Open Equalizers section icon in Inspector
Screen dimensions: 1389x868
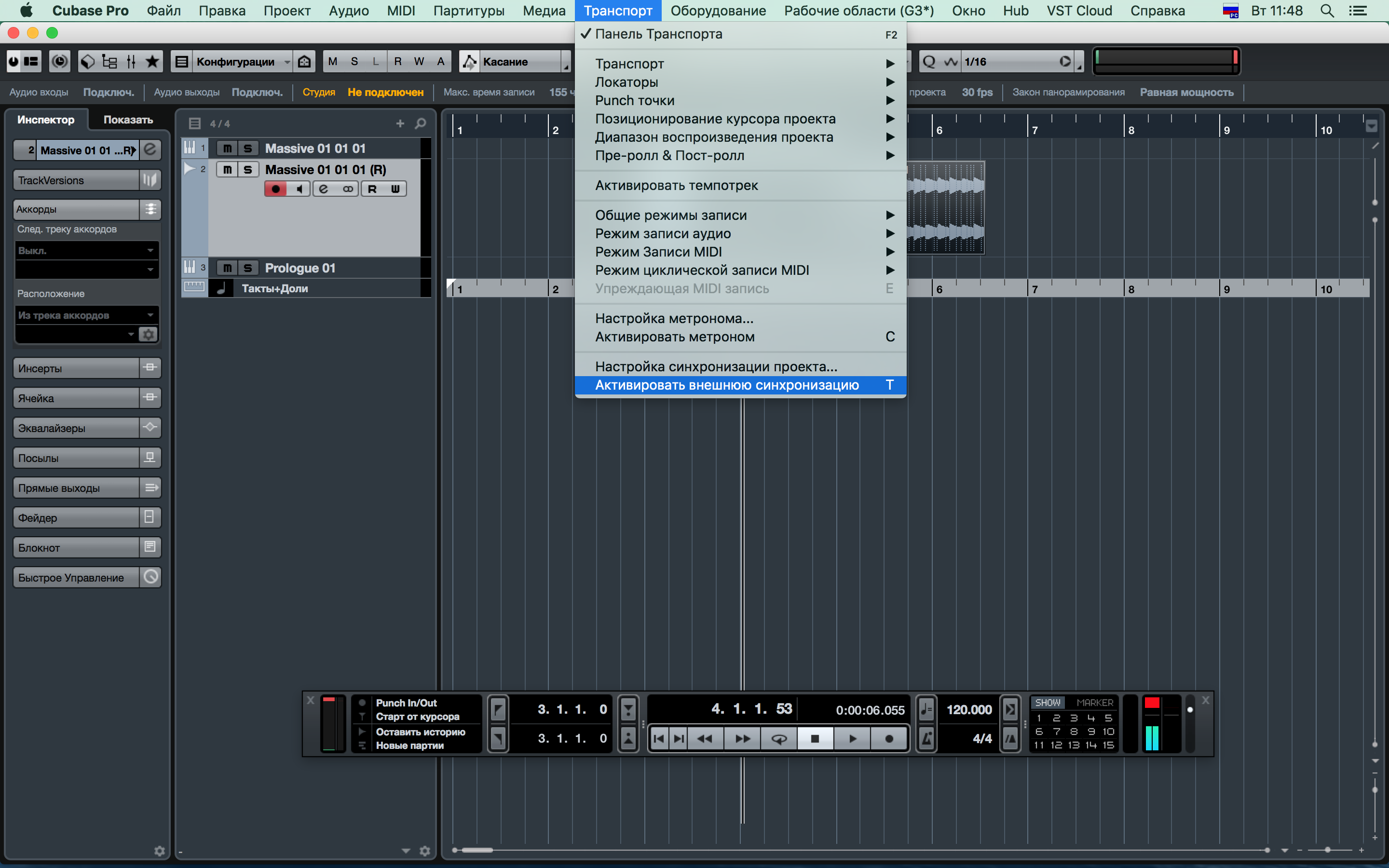150,427
